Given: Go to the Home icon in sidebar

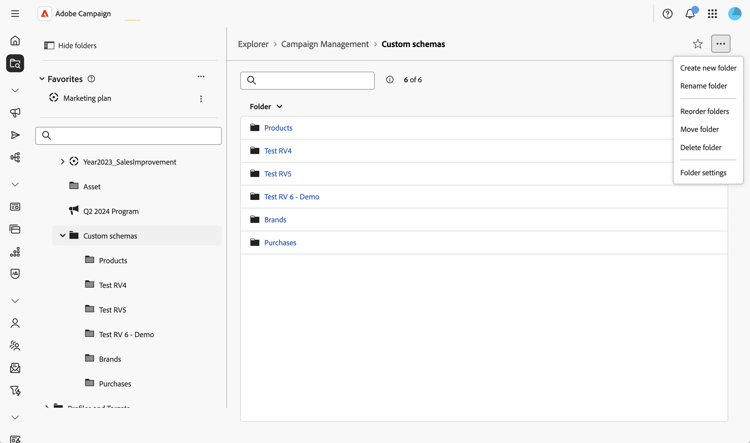Looking at the screenshot, I should pos(15,41).
